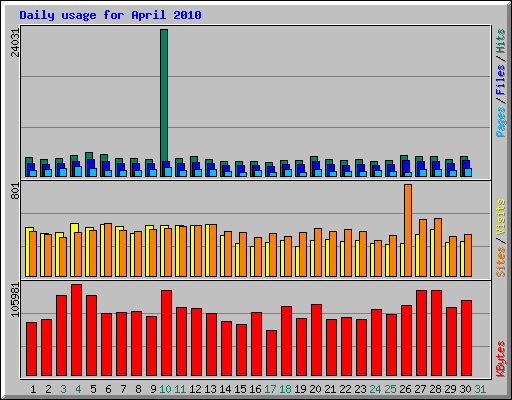Click the 'Visits' legend label
The image size is (512, 400).
(x=501, y=218)
